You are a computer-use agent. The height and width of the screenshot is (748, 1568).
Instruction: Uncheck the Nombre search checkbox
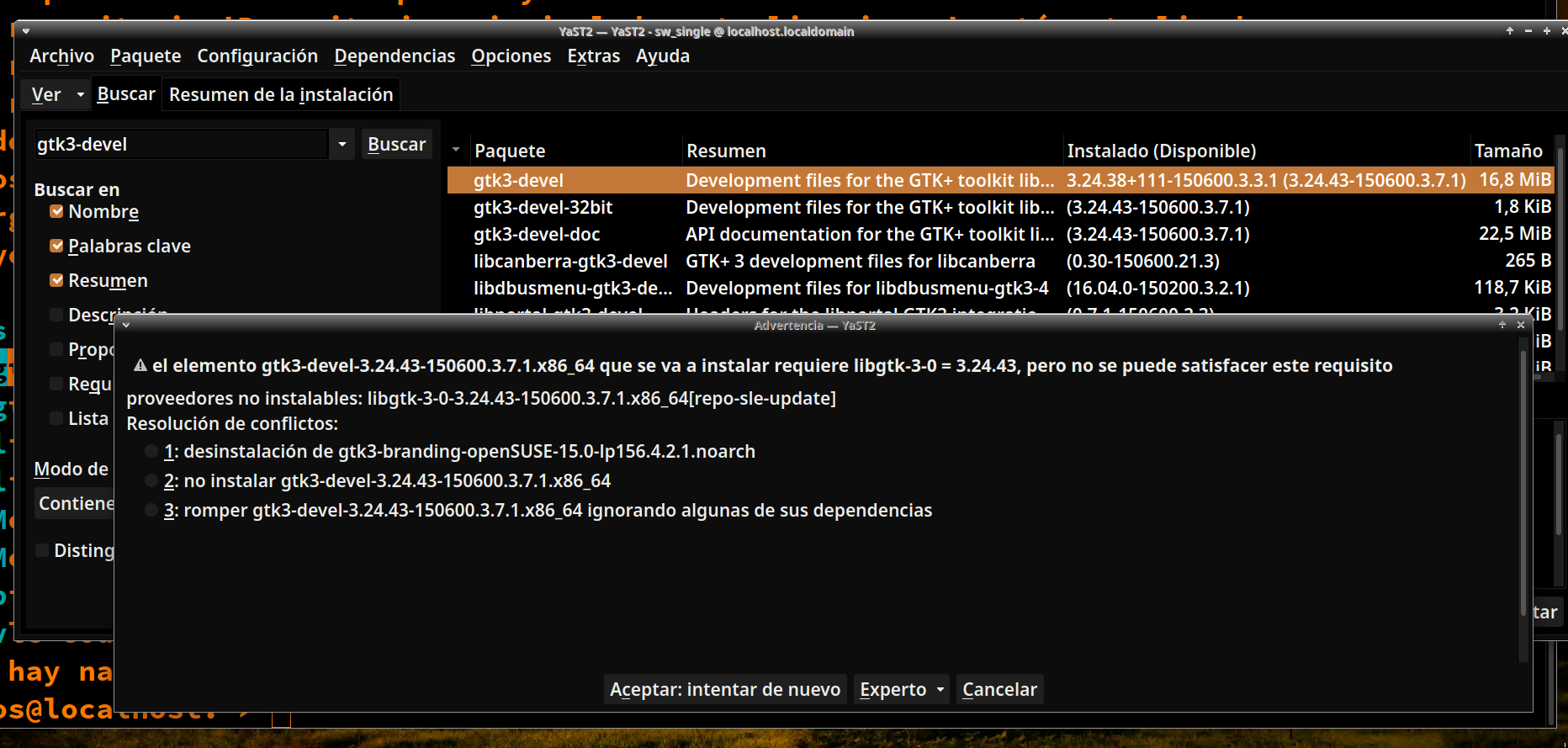coord(56,212)
